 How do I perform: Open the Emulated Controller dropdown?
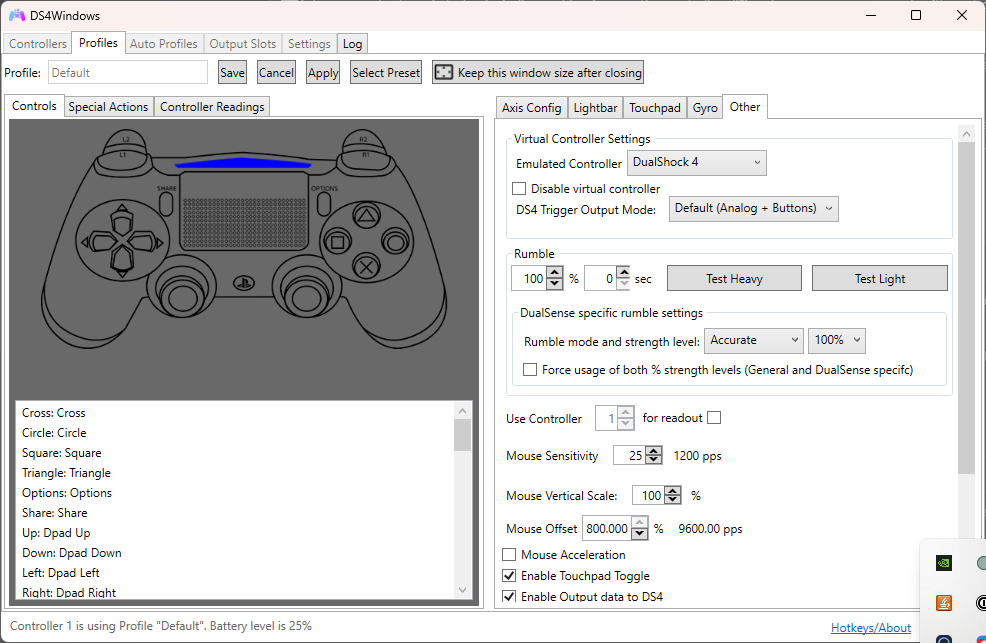tap(697, 162)
